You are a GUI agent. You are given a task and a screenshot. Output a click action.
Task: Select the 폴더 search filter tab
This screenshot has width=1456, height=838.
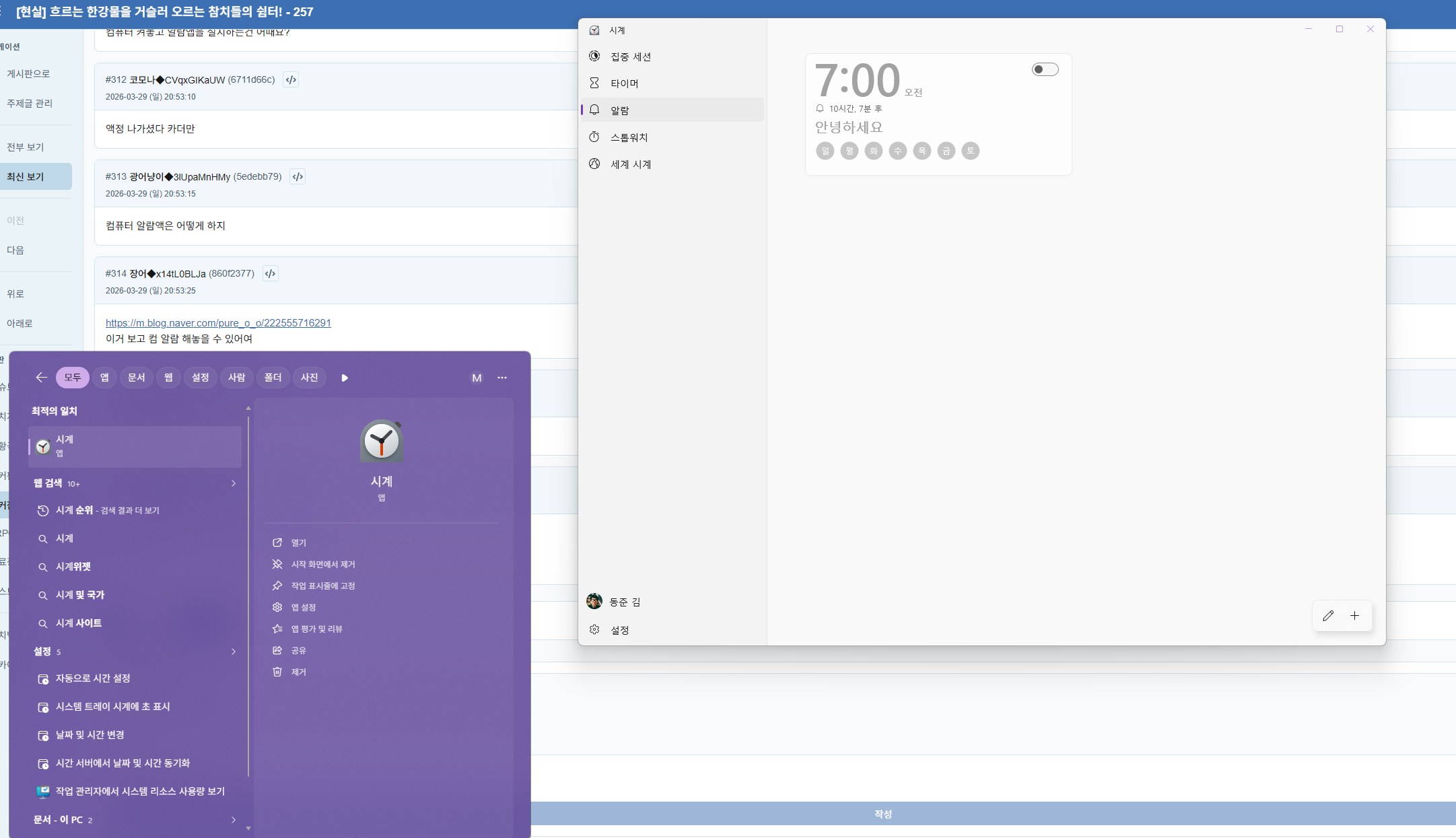tap(273, 378)
